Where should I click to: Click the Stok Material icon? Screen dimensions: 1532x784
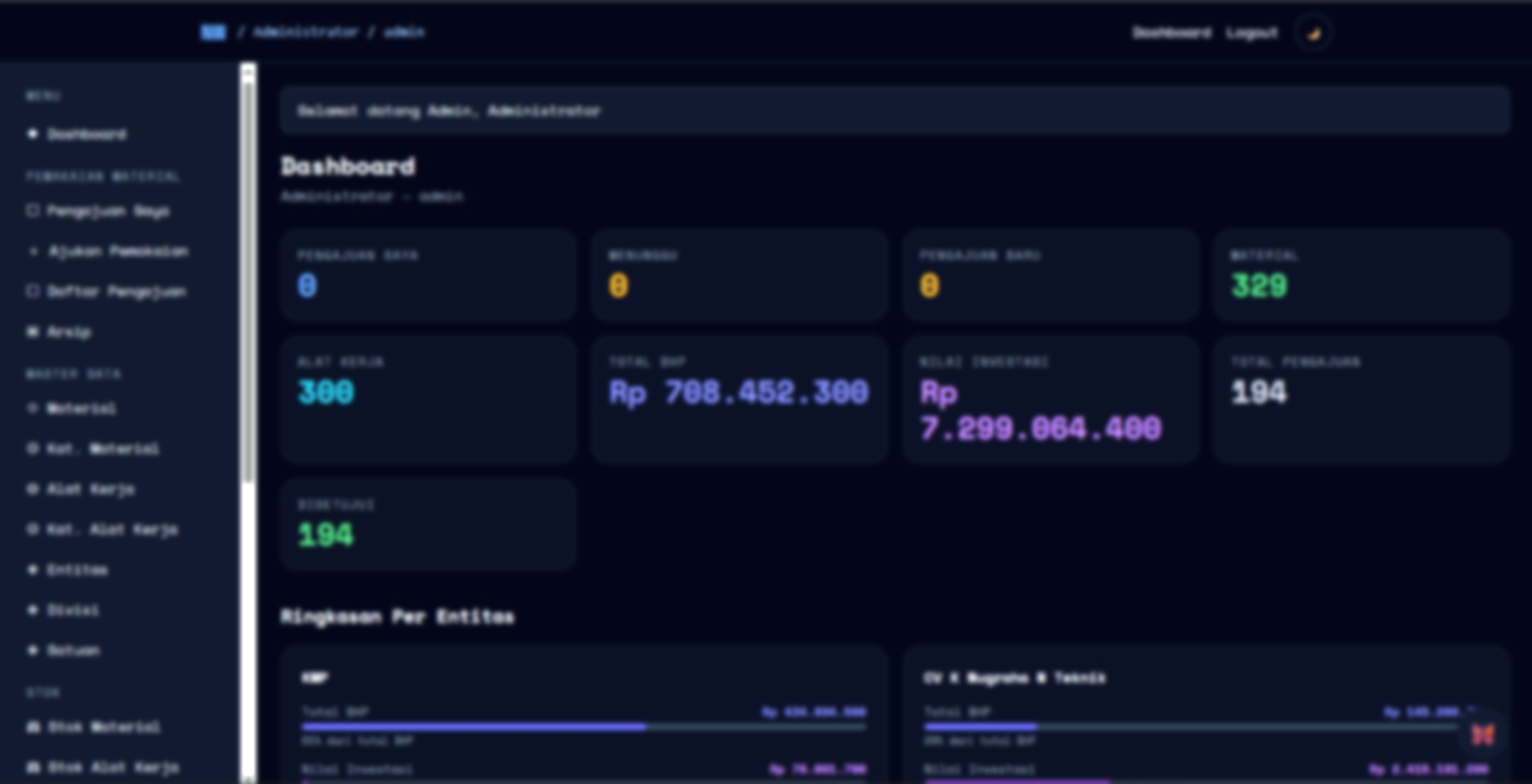click(33, 727)
